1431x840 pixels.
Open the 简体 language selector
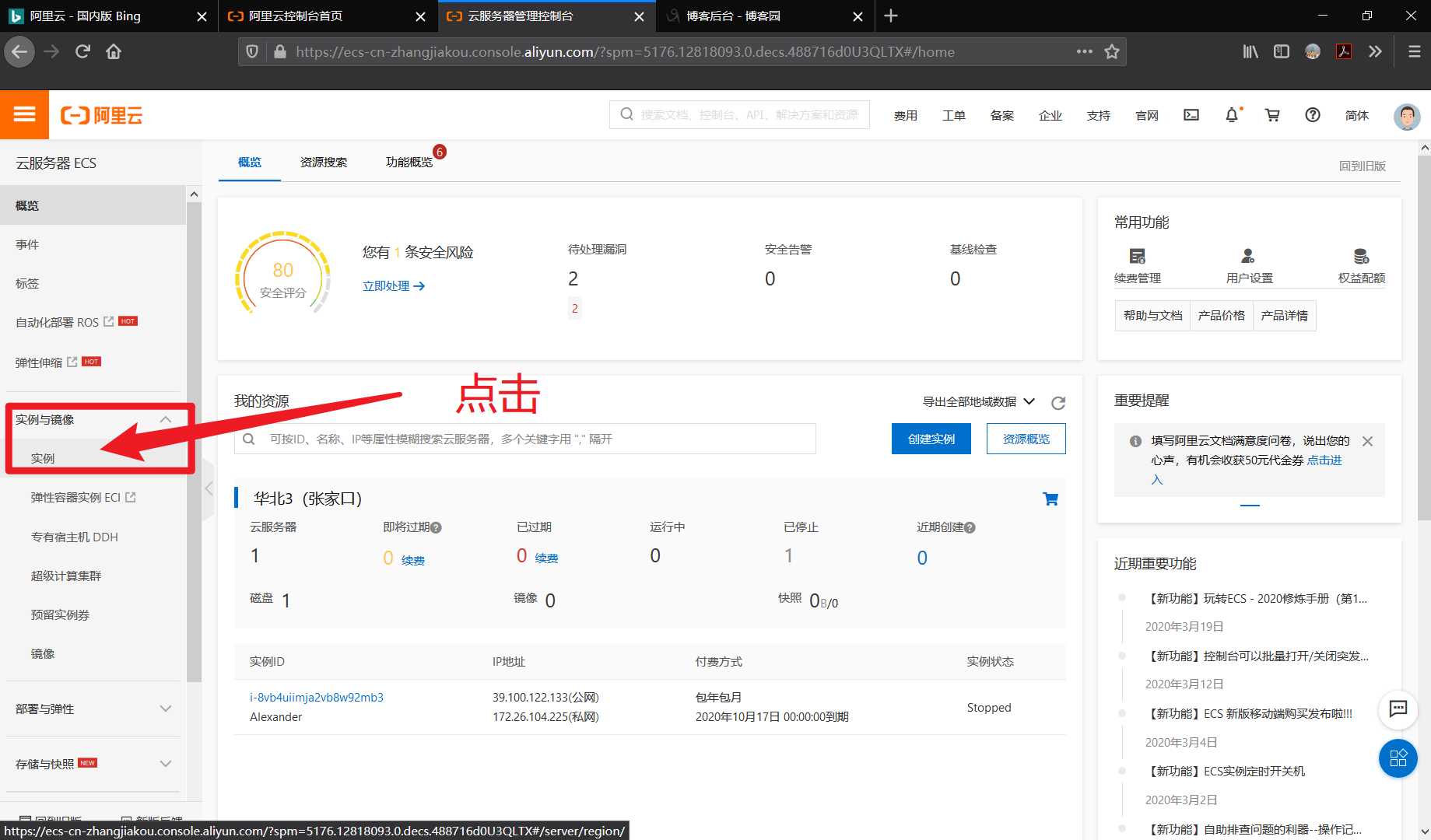point(1357,115)
